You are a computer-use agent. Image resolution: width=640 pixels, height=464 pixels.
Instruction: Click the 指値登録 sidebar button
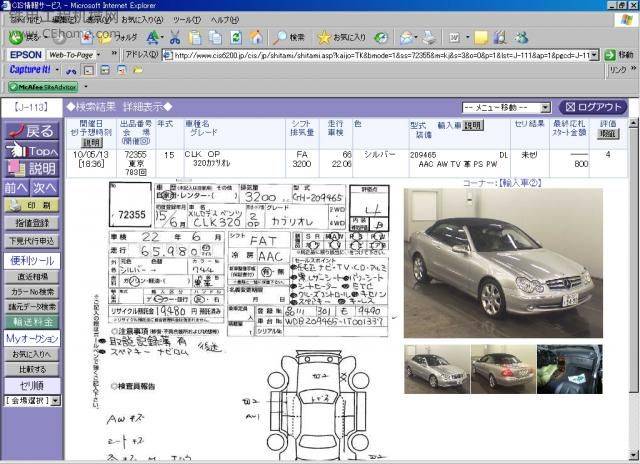click(x=32, y=223)
